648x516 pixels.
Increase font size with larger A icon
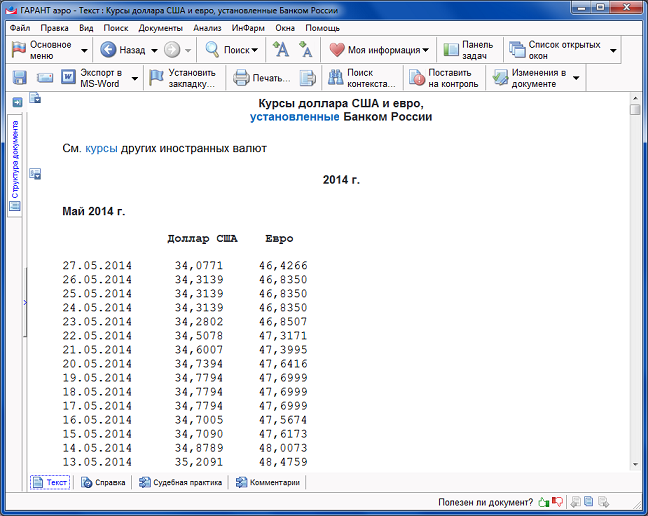(x=282, y=50)
